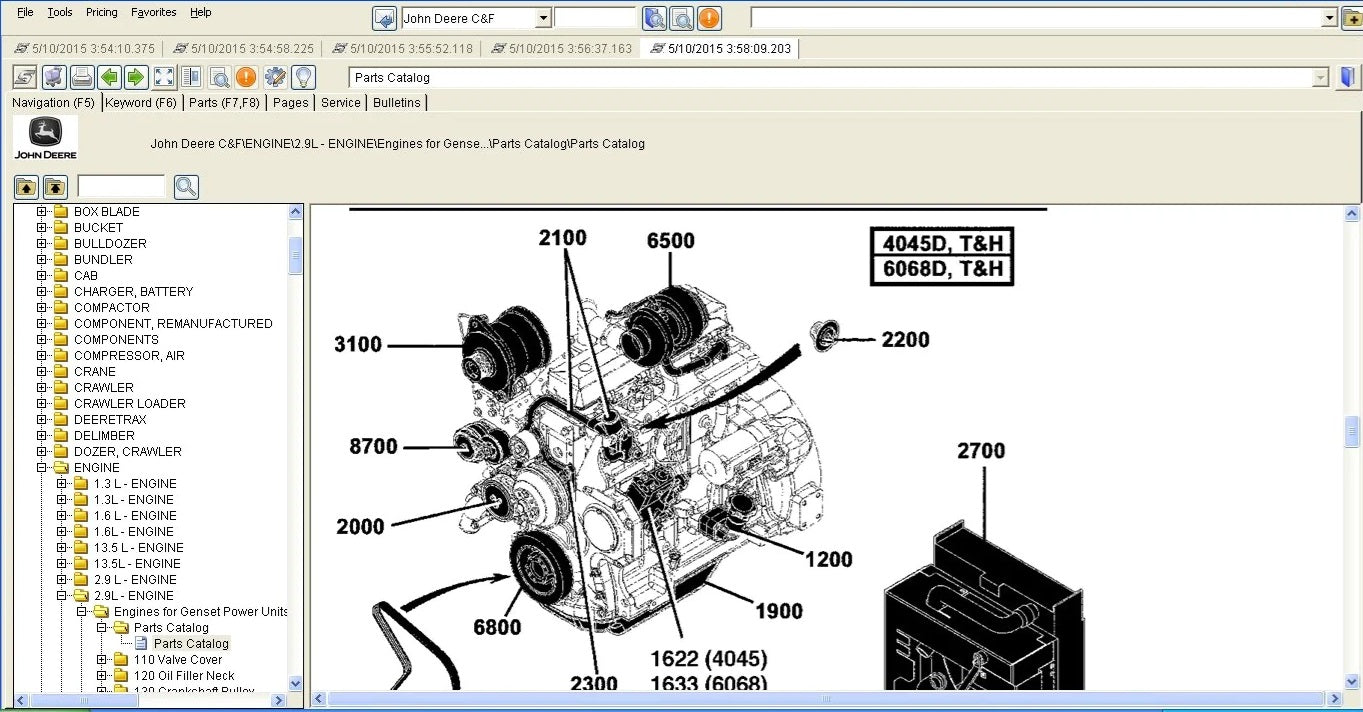This screenshot has width=1363, height=712.
Task: Select the 5/10/2015 3:54:10.375 session tab
Action: click(84, 48)
